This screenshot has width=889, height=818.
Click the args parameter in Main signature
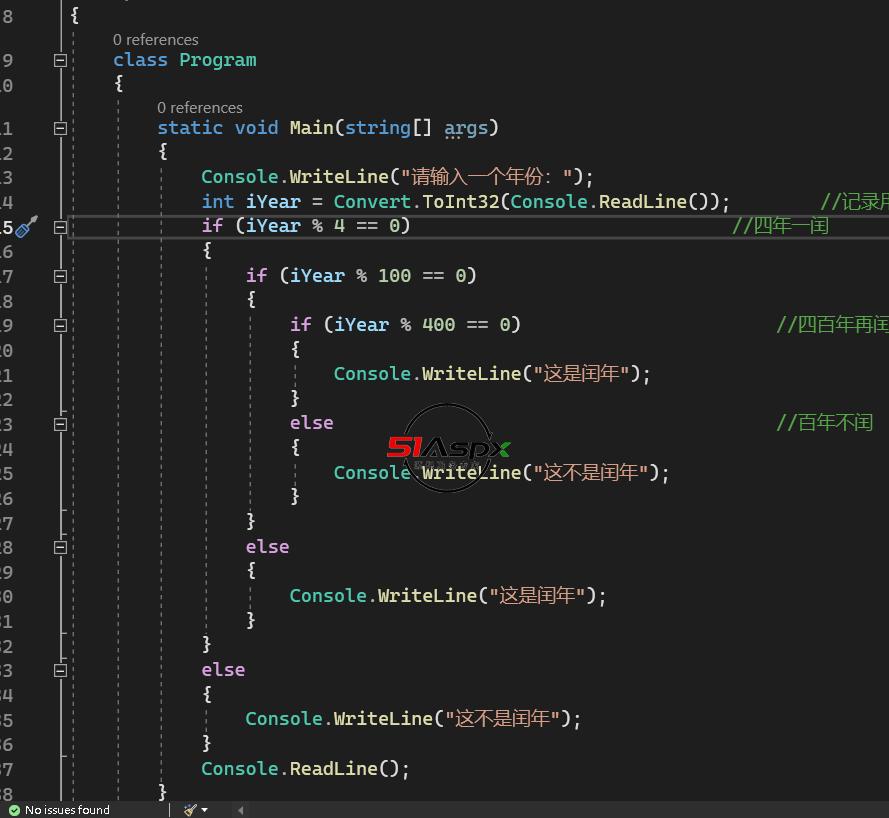click(x=466, y=128)
